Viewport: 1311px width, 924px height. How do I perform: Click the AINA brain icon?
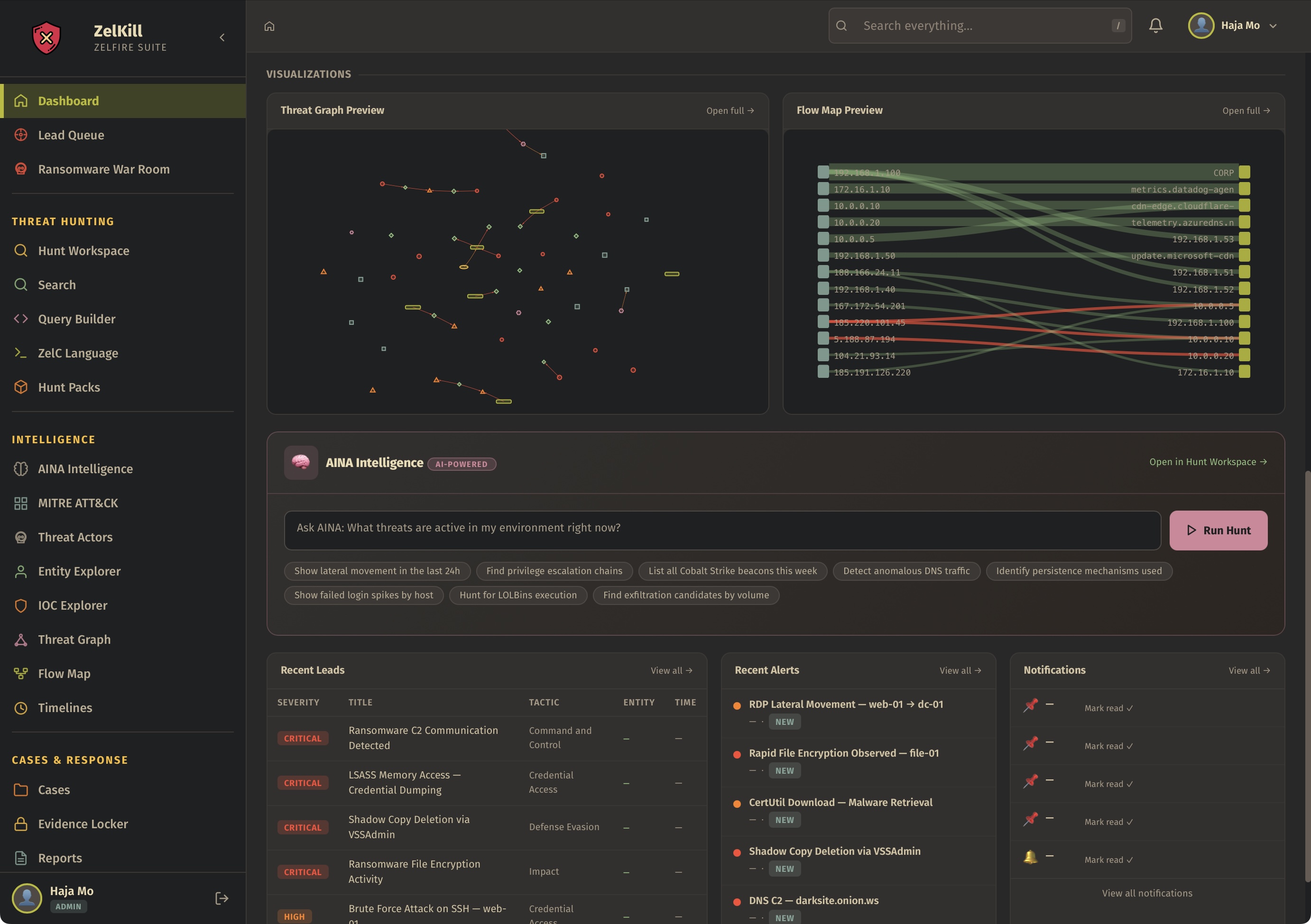(301, 462)
